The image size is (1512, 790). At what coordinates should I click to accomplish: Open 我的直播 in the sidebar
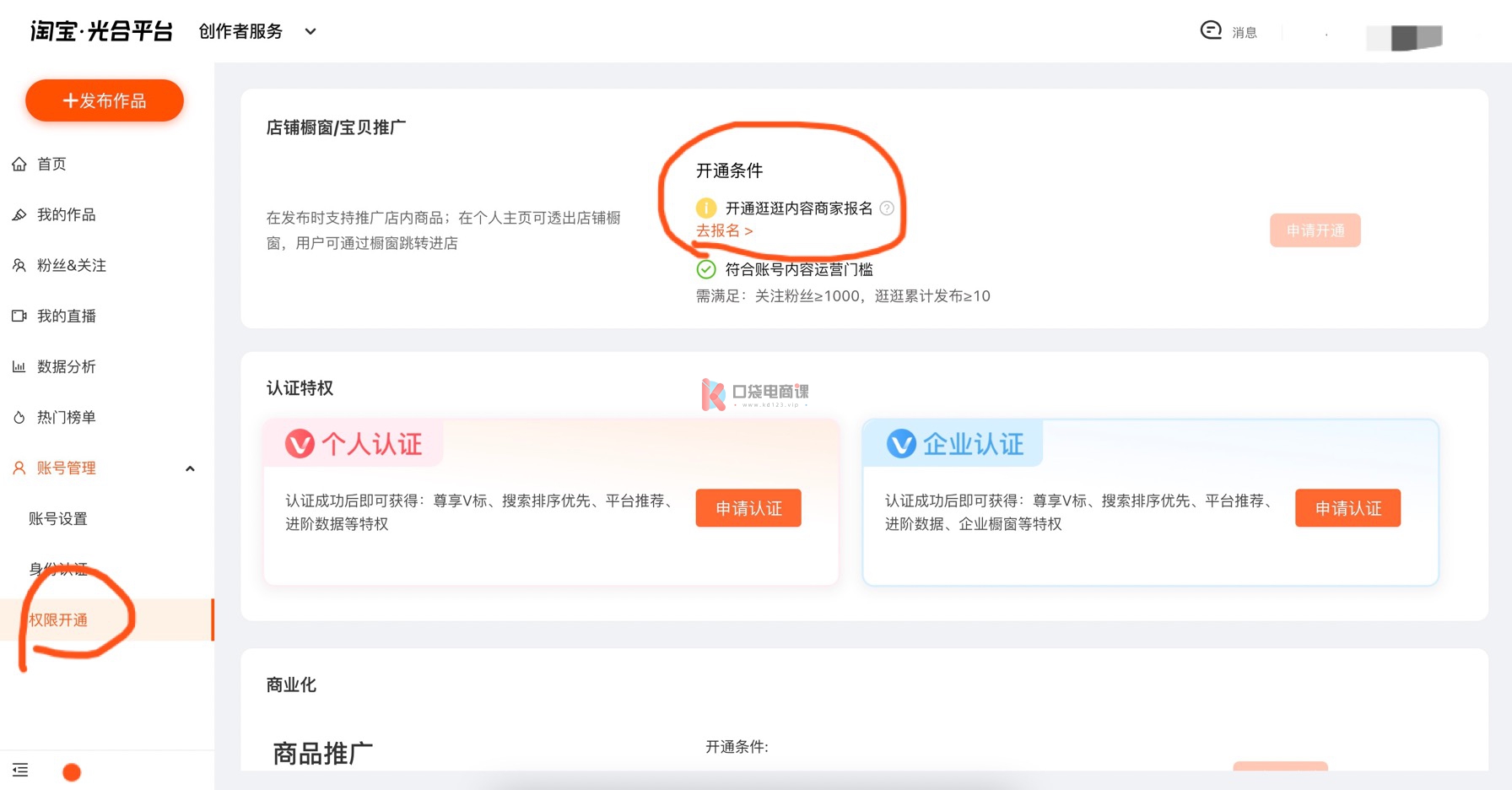point(66,316)
